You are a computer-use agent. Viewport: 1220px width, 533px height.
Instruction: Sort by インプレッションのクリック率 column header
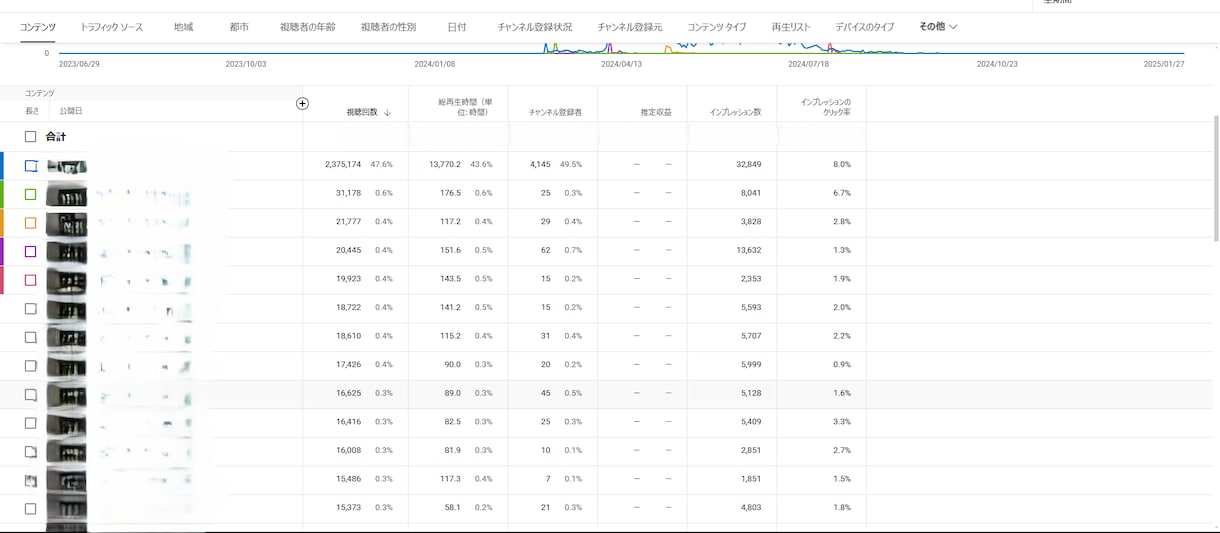(826, 107)
